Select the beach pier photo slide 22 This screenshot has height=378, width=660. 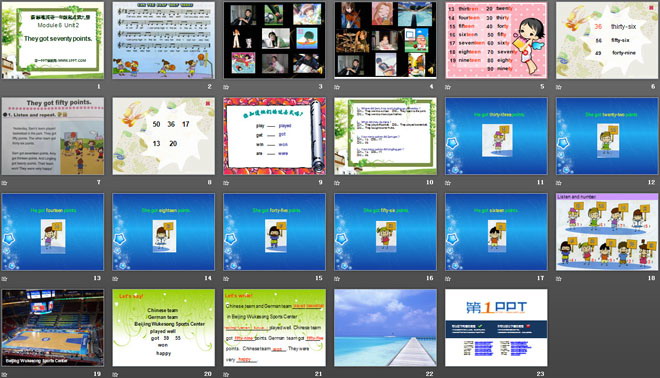(x=385, y=327)
